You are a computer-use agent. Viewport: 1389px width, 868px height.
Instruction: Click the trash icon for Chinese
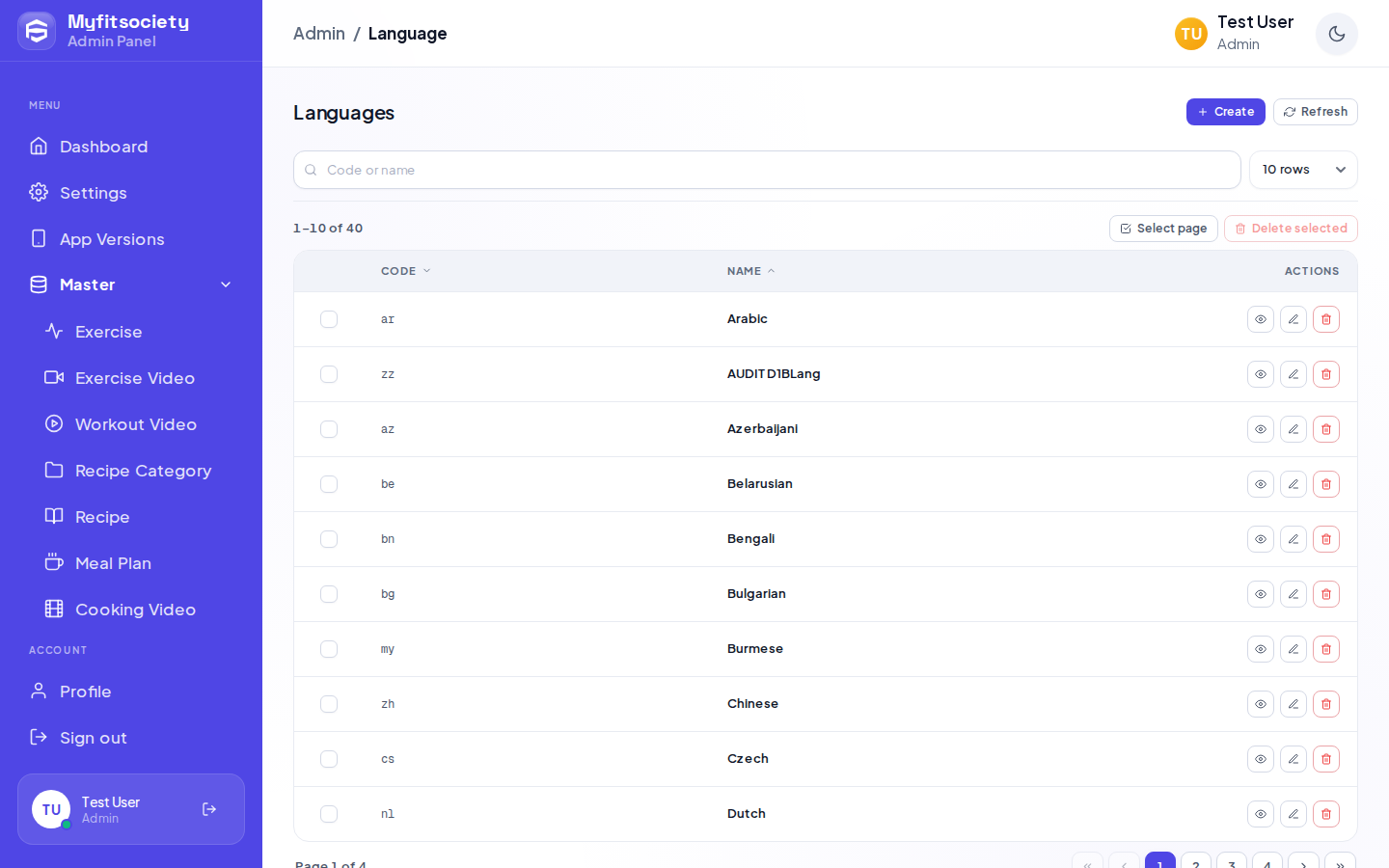tap(1326, 704)
